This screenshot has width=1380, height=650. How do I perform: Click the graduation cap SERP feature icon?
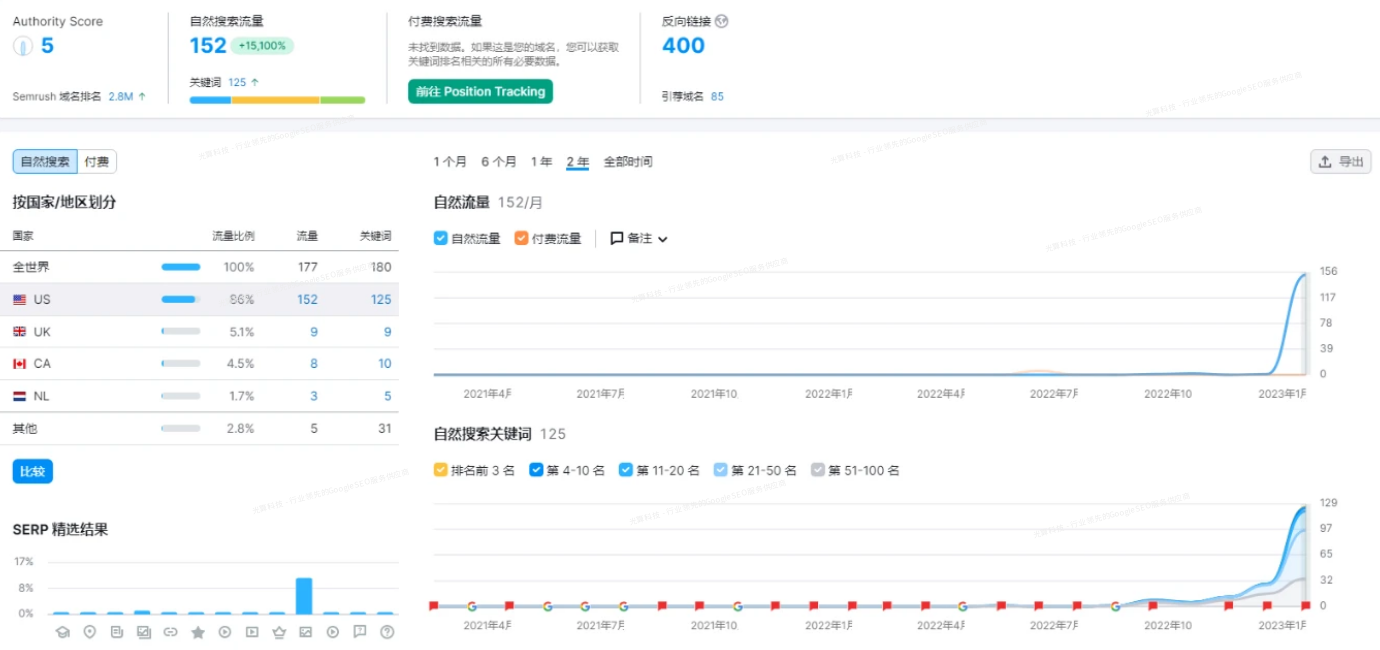point(62,631)
